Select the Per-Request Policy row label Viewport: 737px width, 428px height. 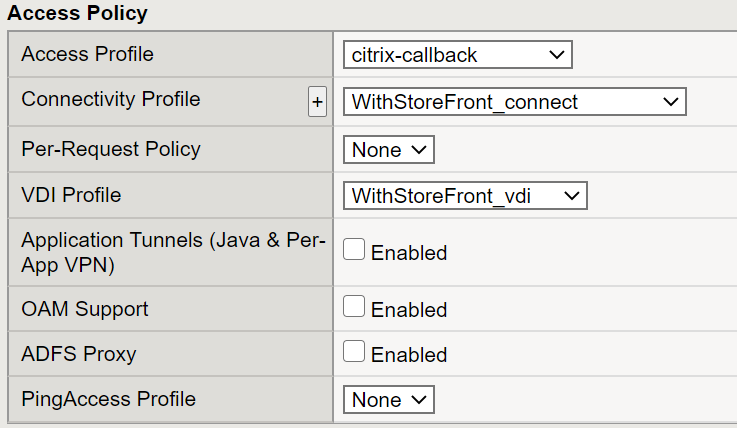(x=110, y=150)
